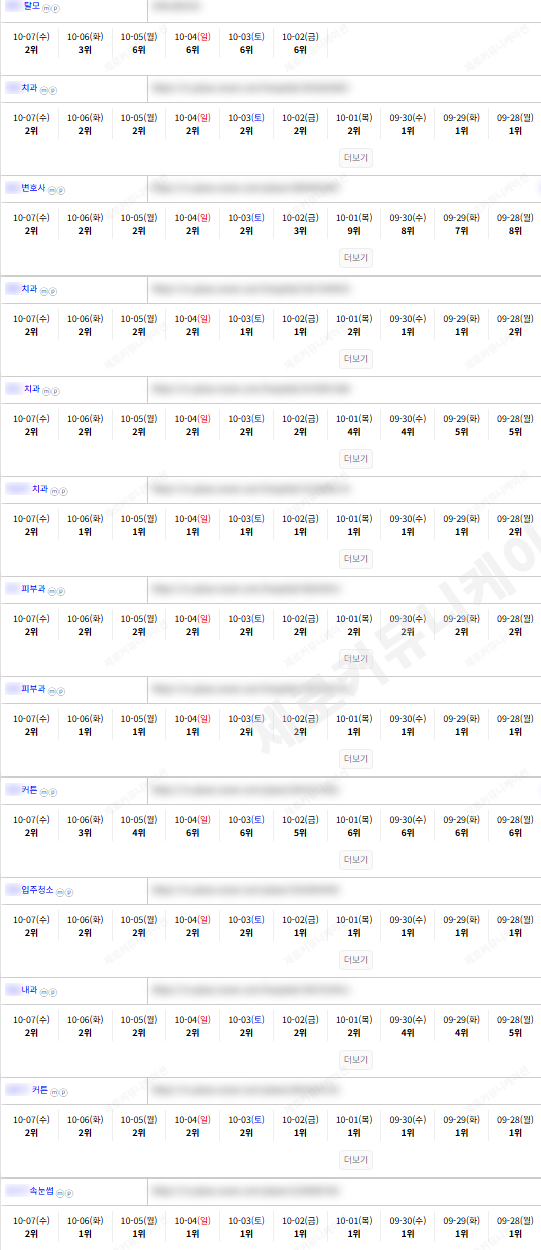
Task: Click the 'm' icon next to 속눈썹
Action: coord(60,1193)
